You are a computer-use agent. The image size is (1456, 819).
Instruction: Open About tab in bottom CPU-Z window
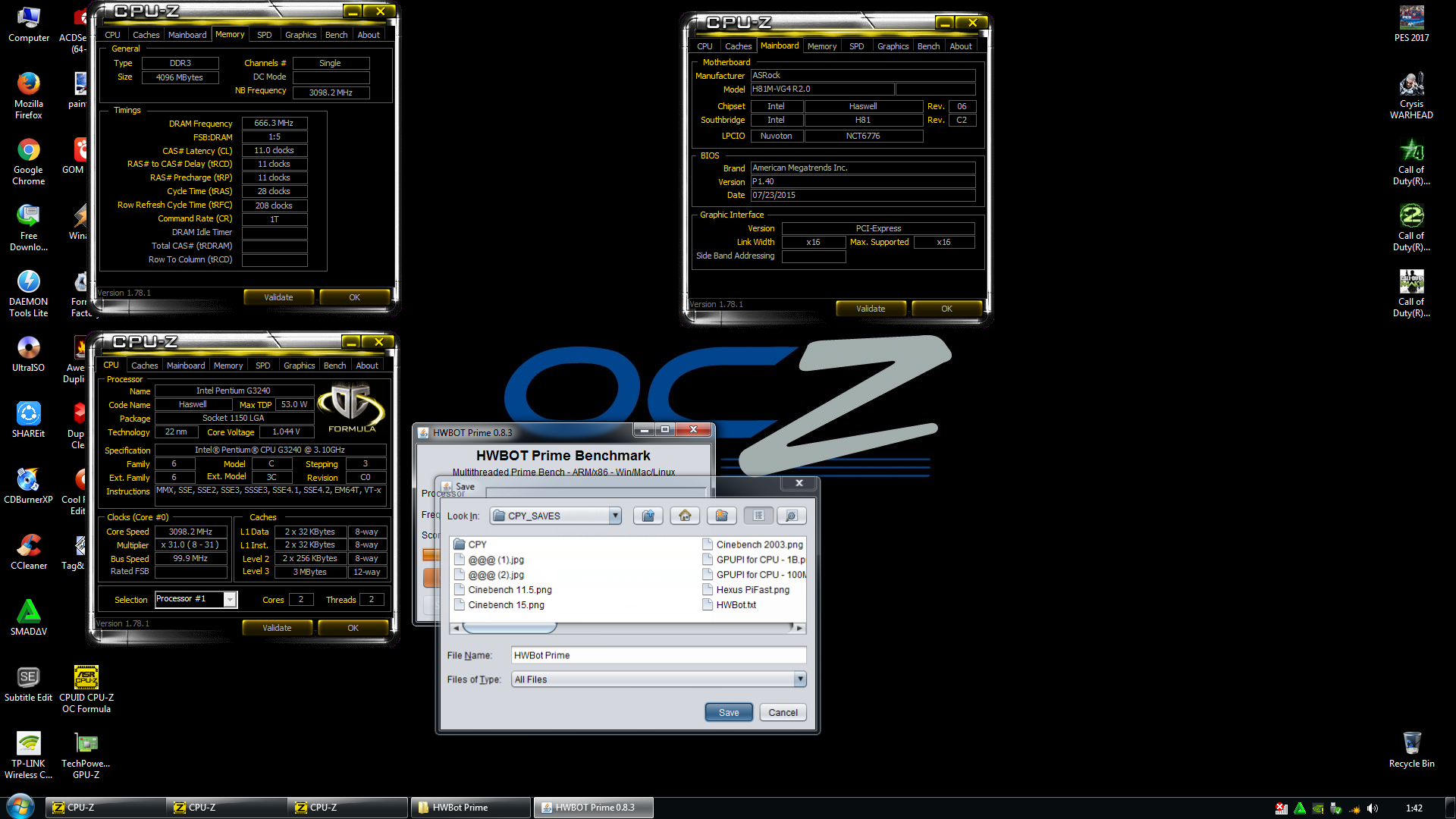[x=367, y=366]
